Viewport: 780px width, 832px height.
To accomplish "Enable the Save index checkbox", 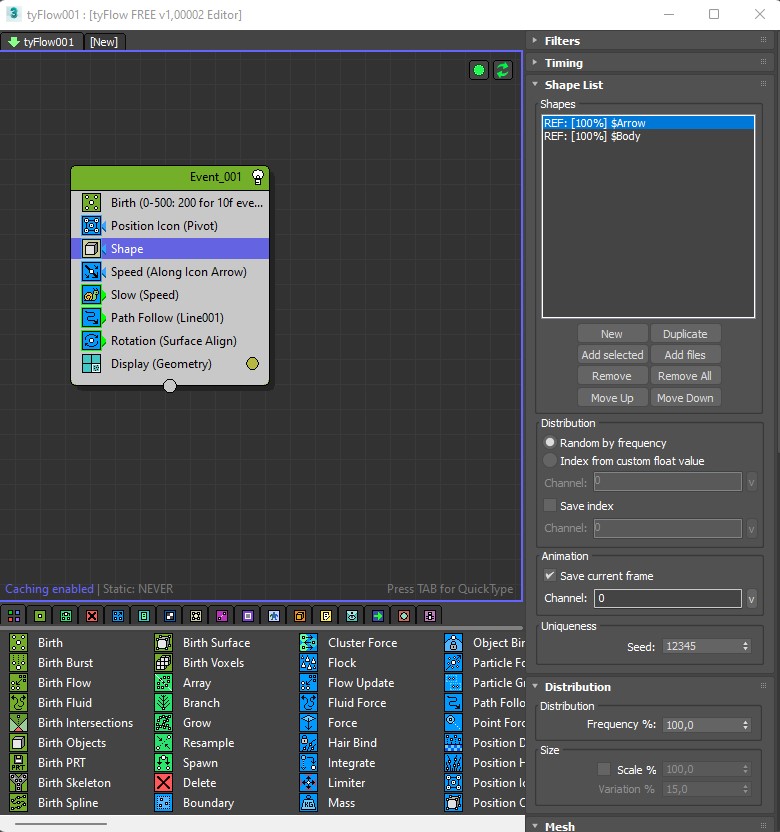I will [550, 506].
